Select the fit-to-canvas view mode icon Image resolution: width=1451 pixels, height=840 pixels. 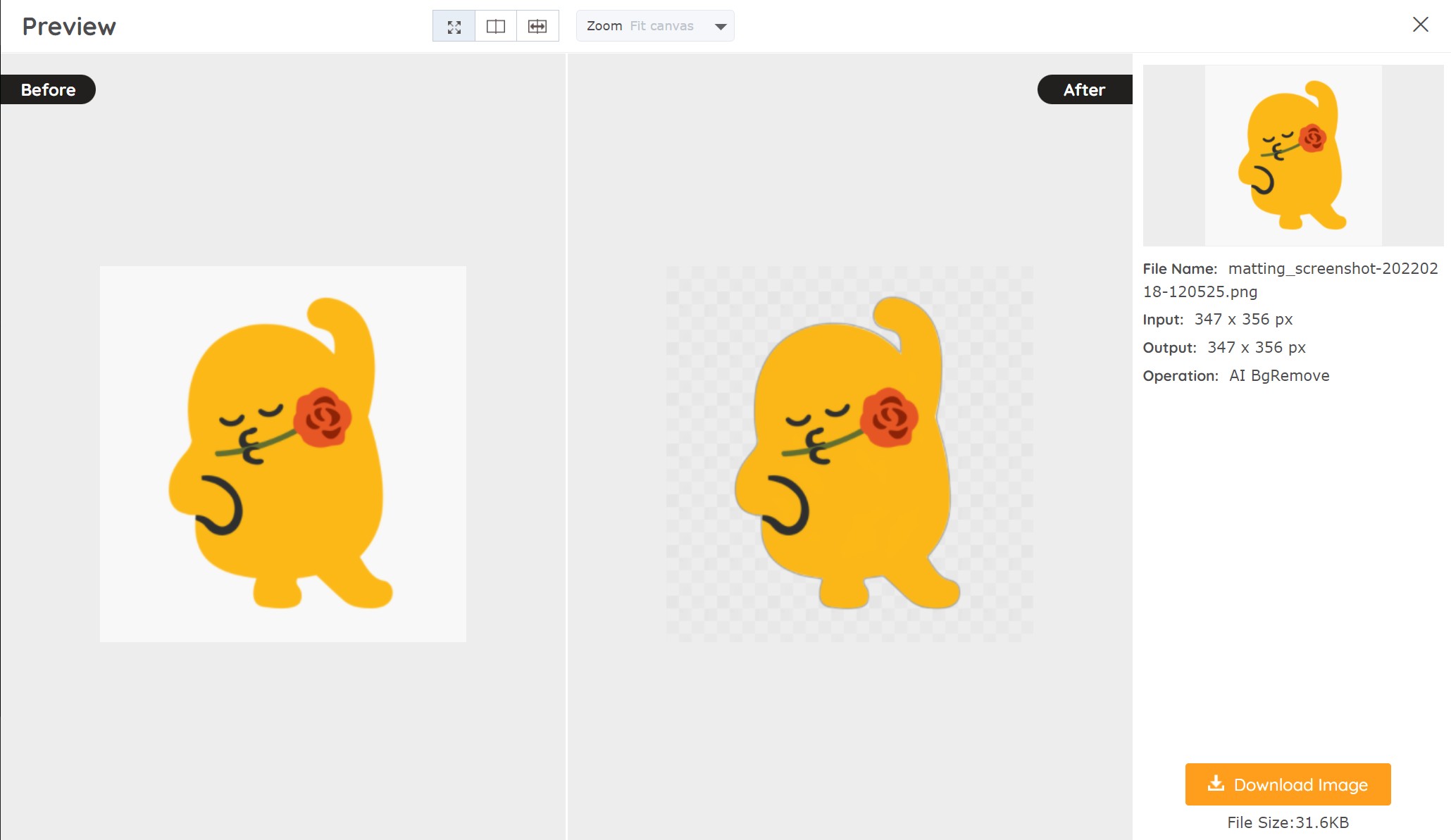point(454,26)
